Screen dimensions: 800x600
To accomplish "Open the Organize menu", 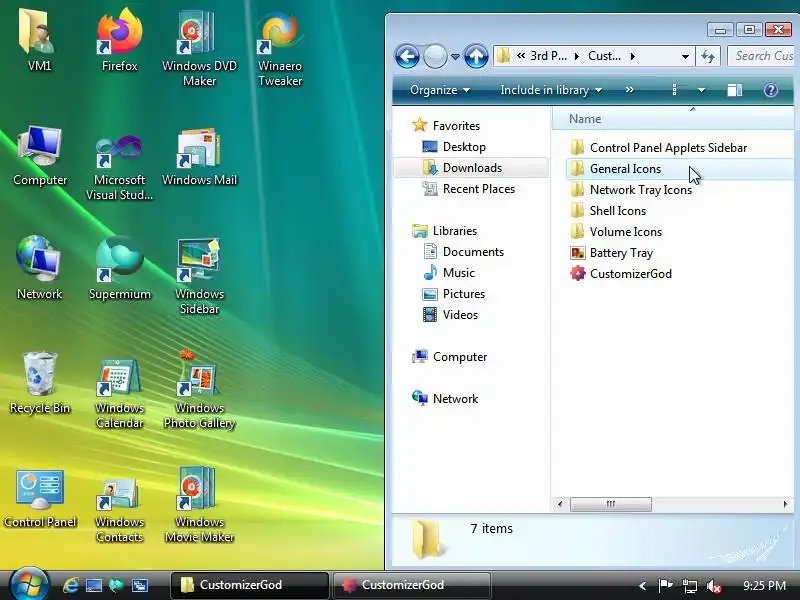I will pos(440,90).
